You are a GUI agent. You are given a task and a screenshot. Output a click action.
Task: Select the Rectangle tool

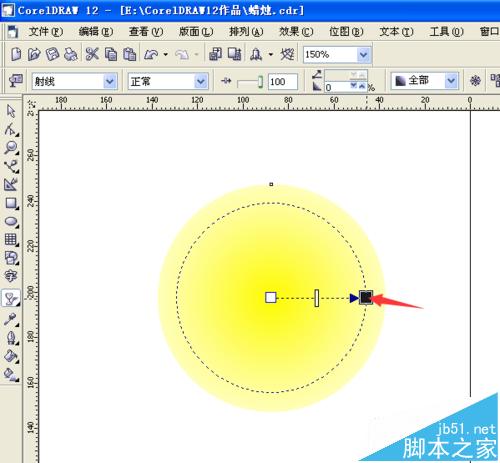coord(11,203)
